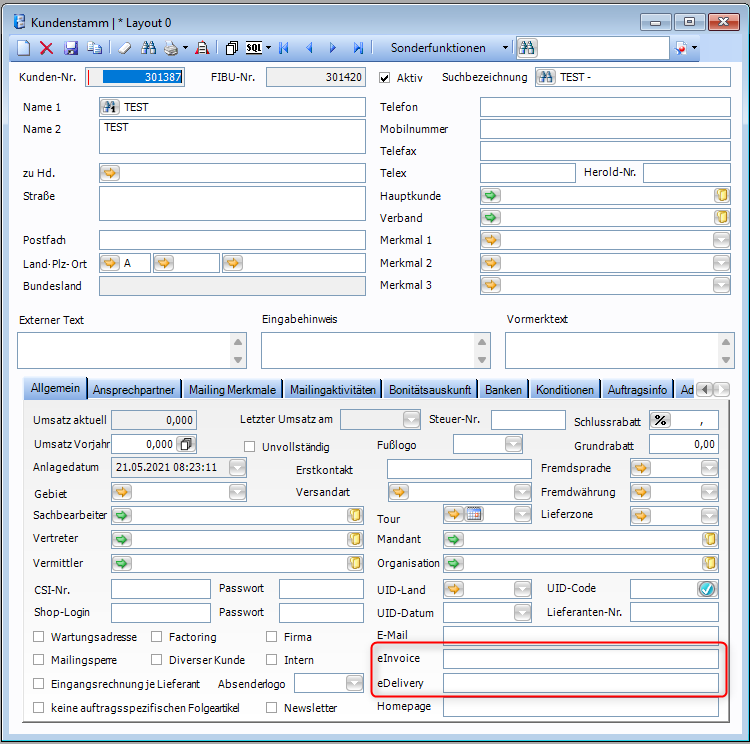Tick the Newsletter checkbox
Screen dimensions: 750x744
tap(273, 707)
